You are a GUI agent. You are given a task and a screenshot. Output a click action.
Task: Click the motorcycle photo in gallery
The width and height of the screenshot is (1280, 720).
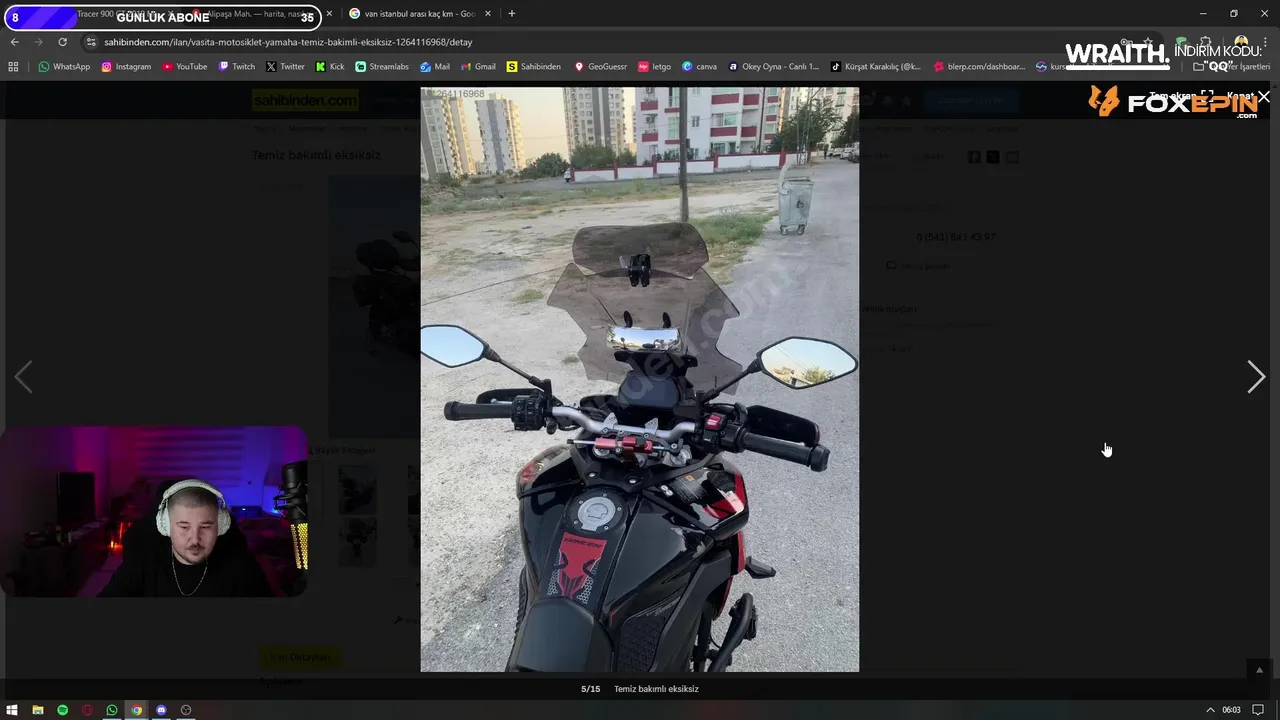click(x=639, y=379)
